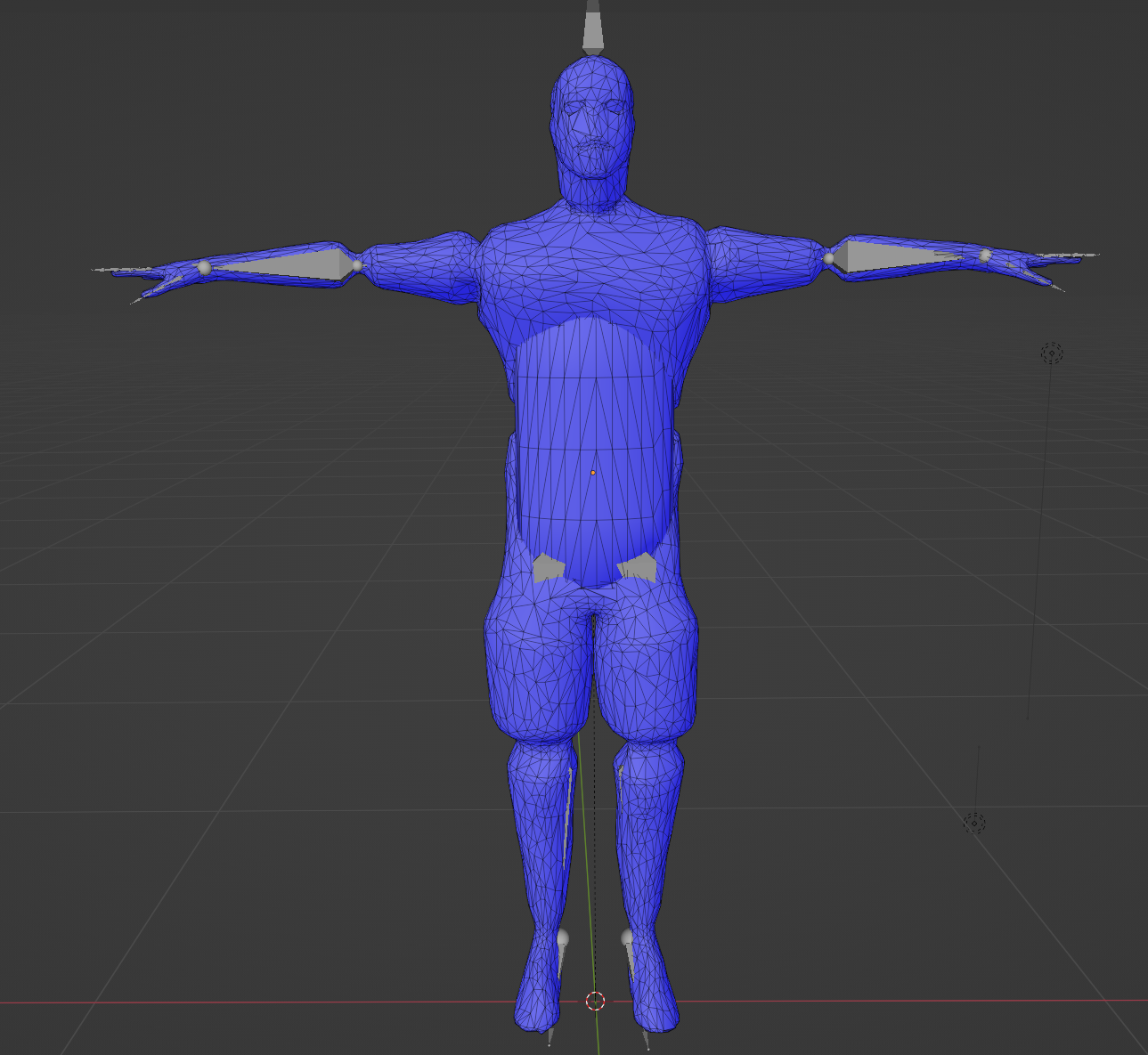
Task: Select the upper dashed-circle light object
Action: click(x=1052, y=353)
